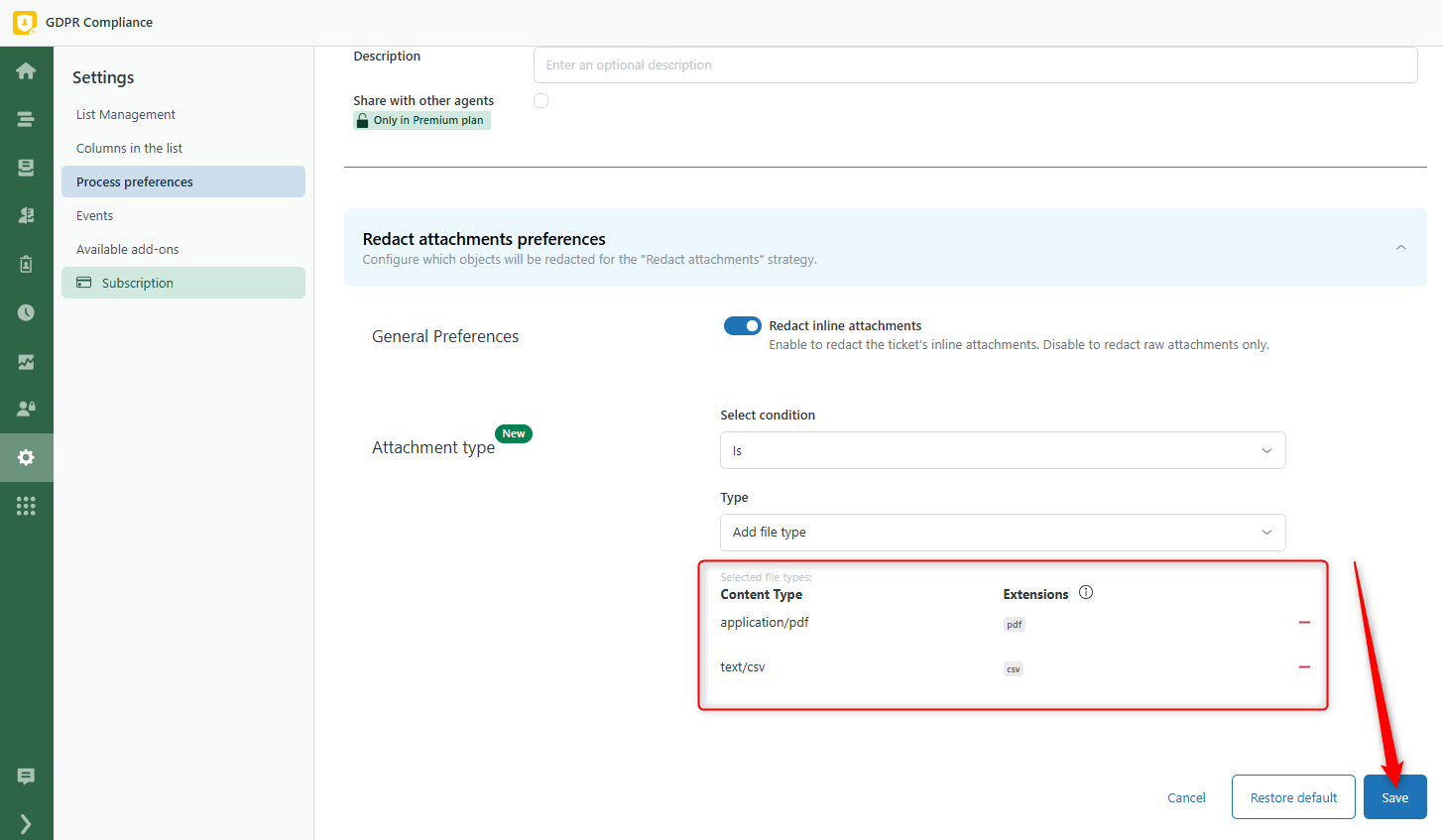
Task: Click the pdf extension tag
Action: click(x=1014, y=625)
